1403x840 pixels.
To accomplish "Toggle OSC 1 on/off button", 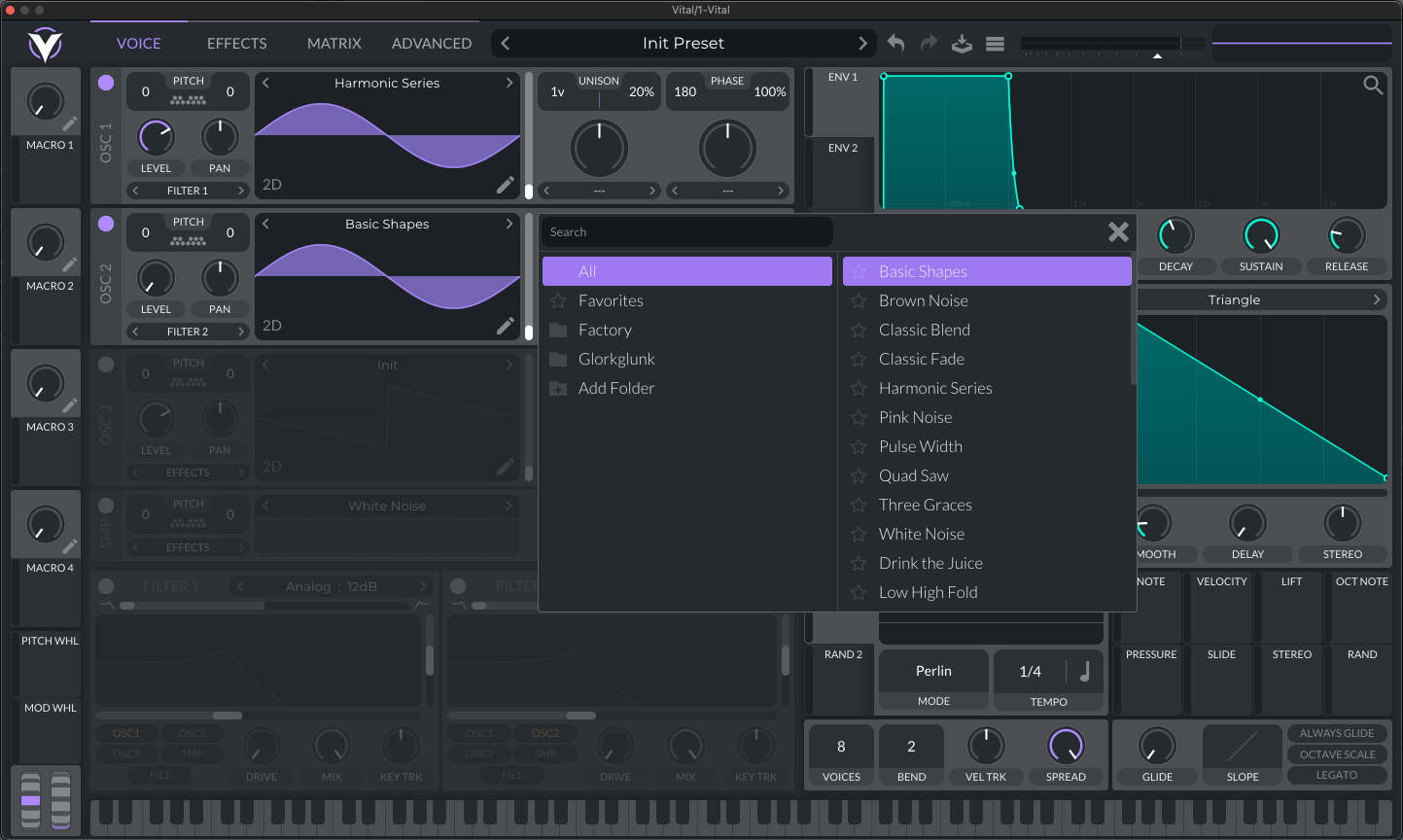I will tap(106, 83).
